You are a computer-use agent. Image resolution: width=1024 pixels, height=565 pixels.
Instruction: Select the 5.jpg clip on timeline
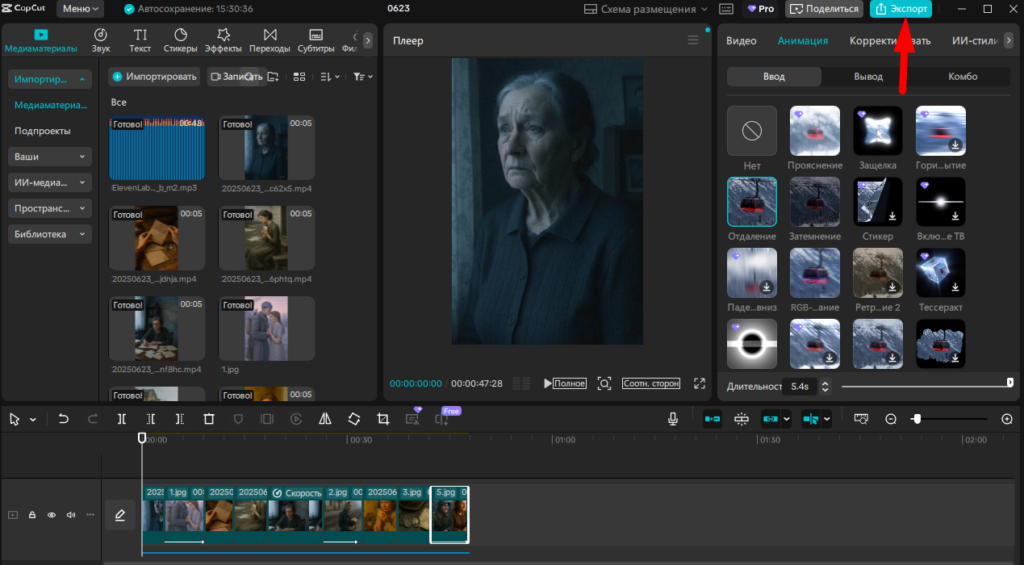449,515
